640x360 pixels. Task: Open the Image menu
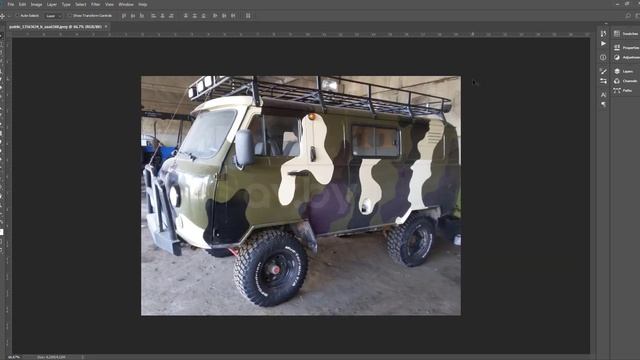tap(36, 4)
